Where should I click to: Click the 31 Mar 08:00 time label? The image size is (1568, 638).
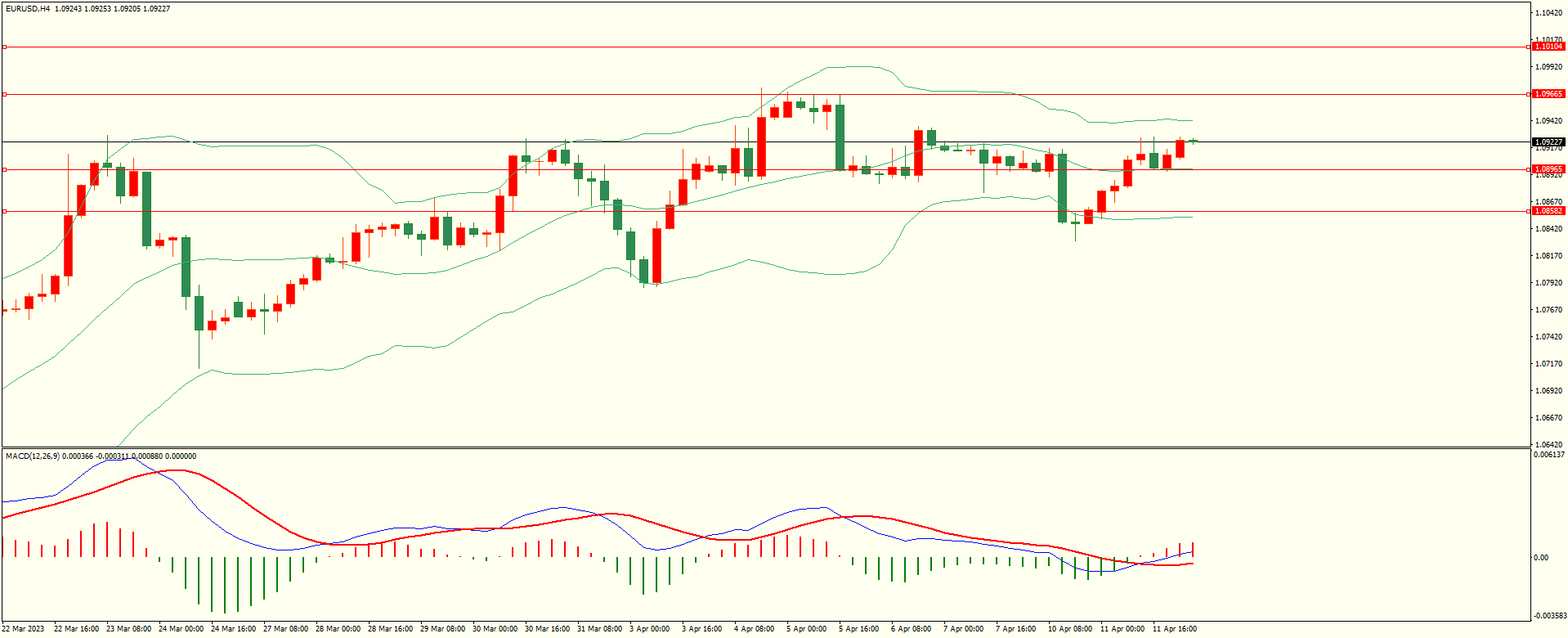(x=599, y=629)
